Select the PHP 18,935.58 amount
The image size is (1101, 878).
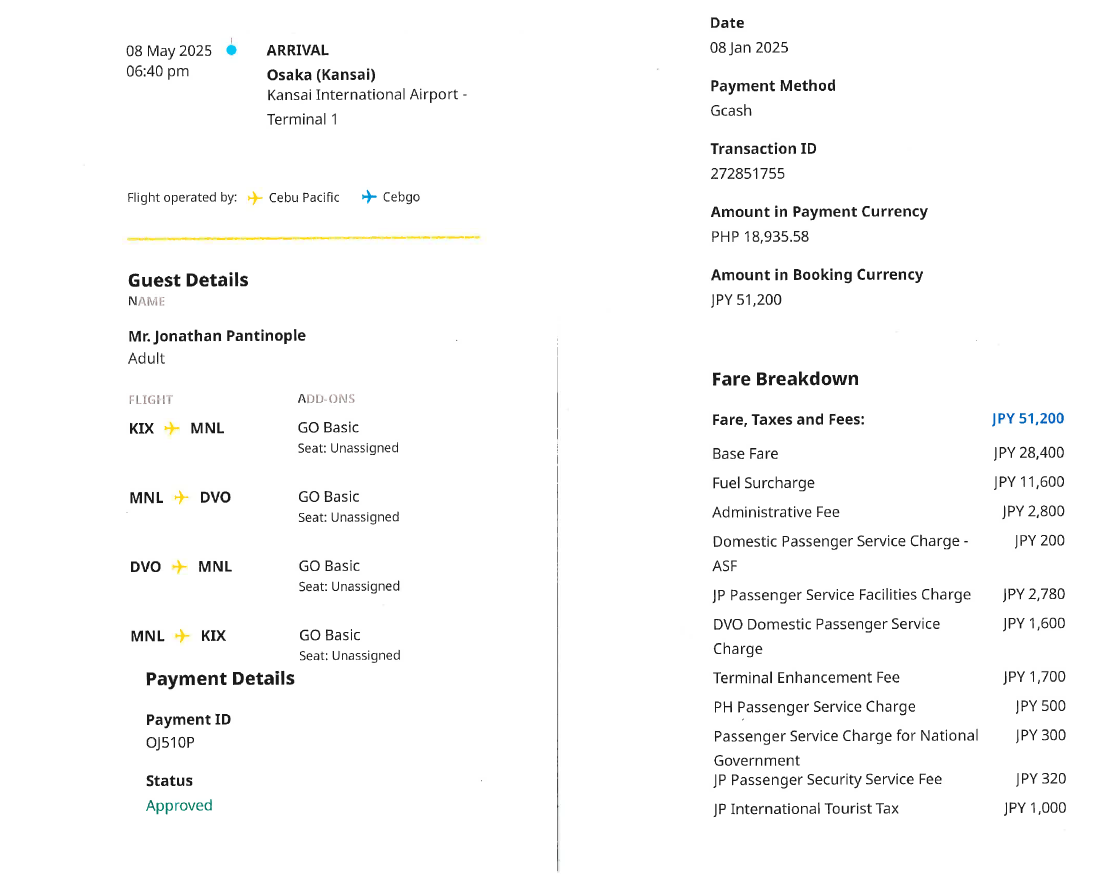759,237
